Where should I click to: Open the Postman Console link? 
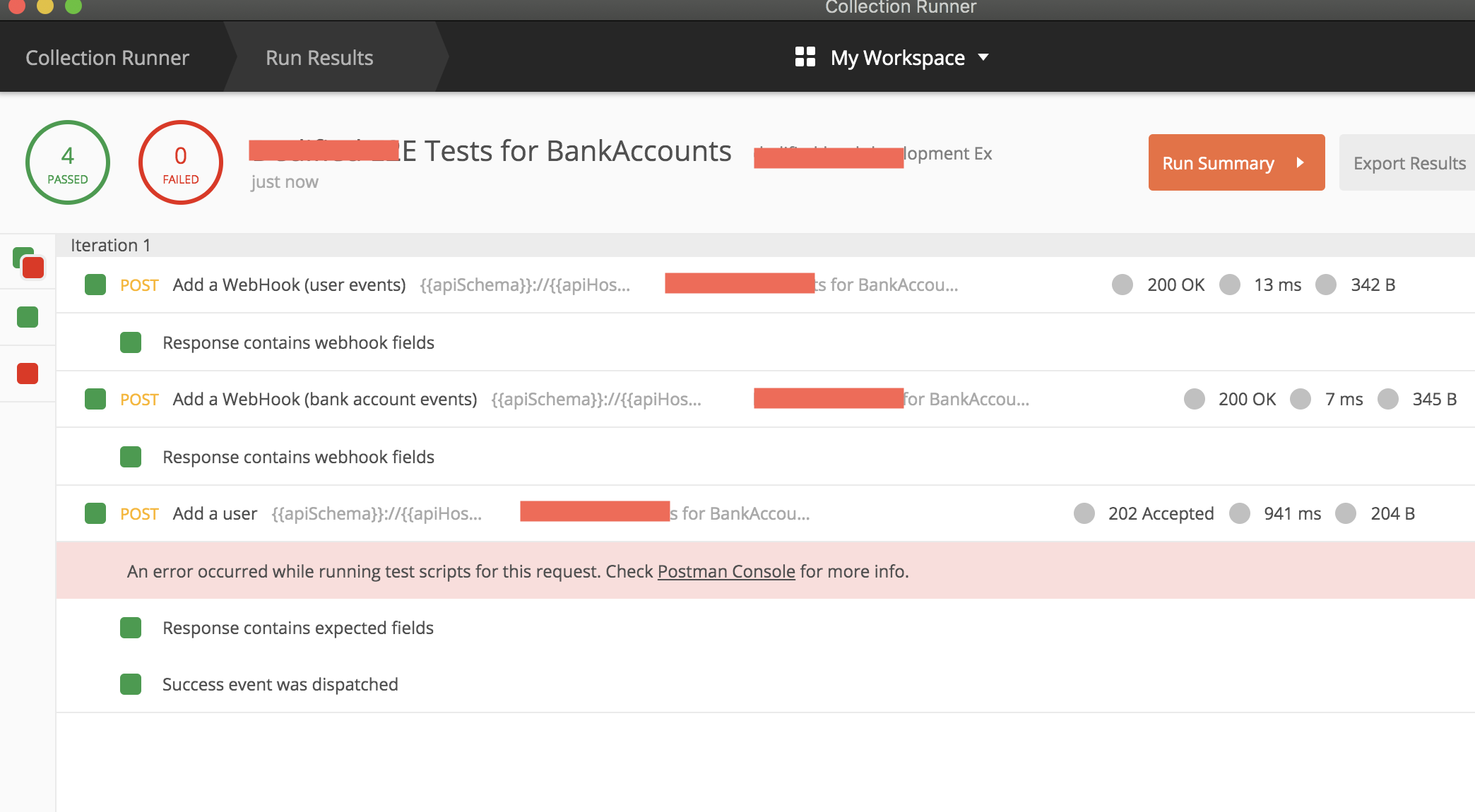click(x=726, y=571)
